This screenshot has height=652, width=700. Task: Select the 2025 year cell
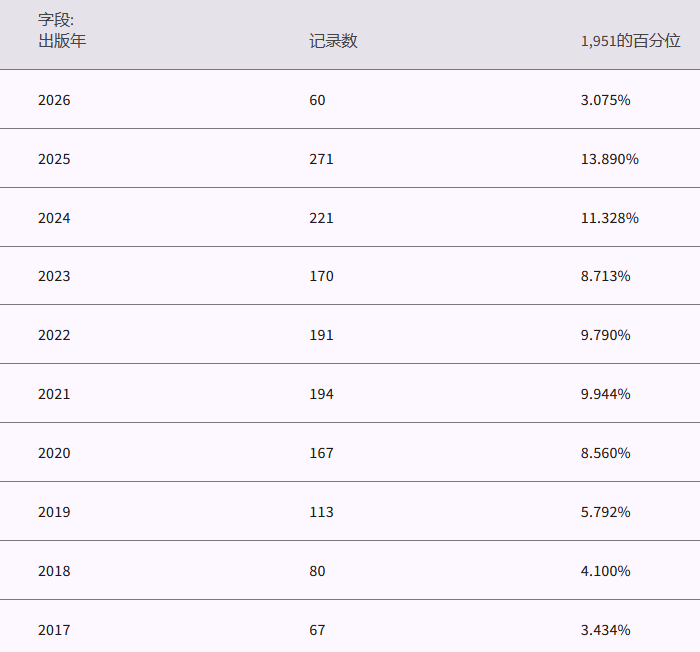point(54,159)
